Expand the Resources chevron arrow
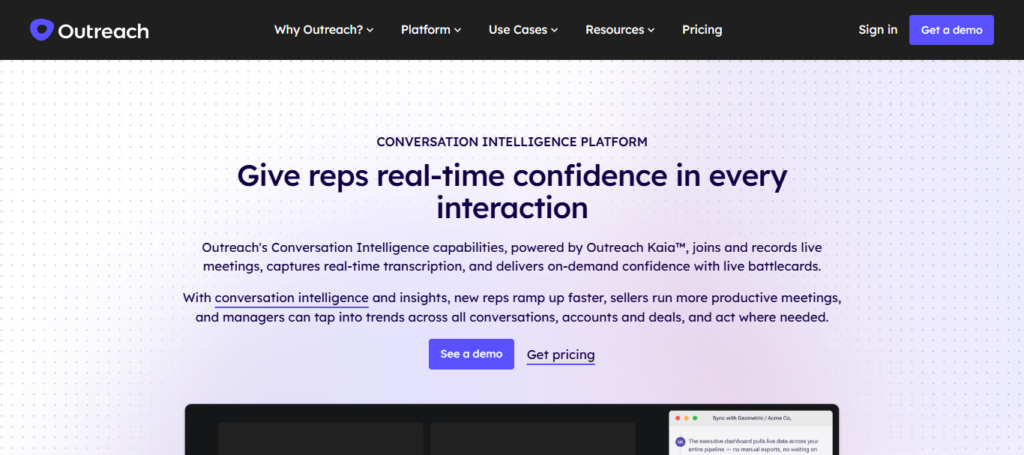 (651, 30)
